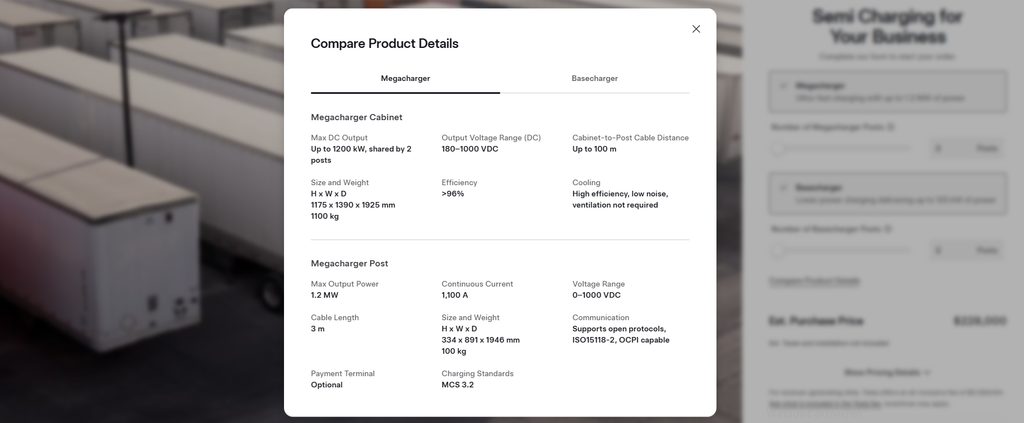Adjust the Number of Basecharger Posts slider
Viewport: 1024px width, 423px height.
pos(841,250)
